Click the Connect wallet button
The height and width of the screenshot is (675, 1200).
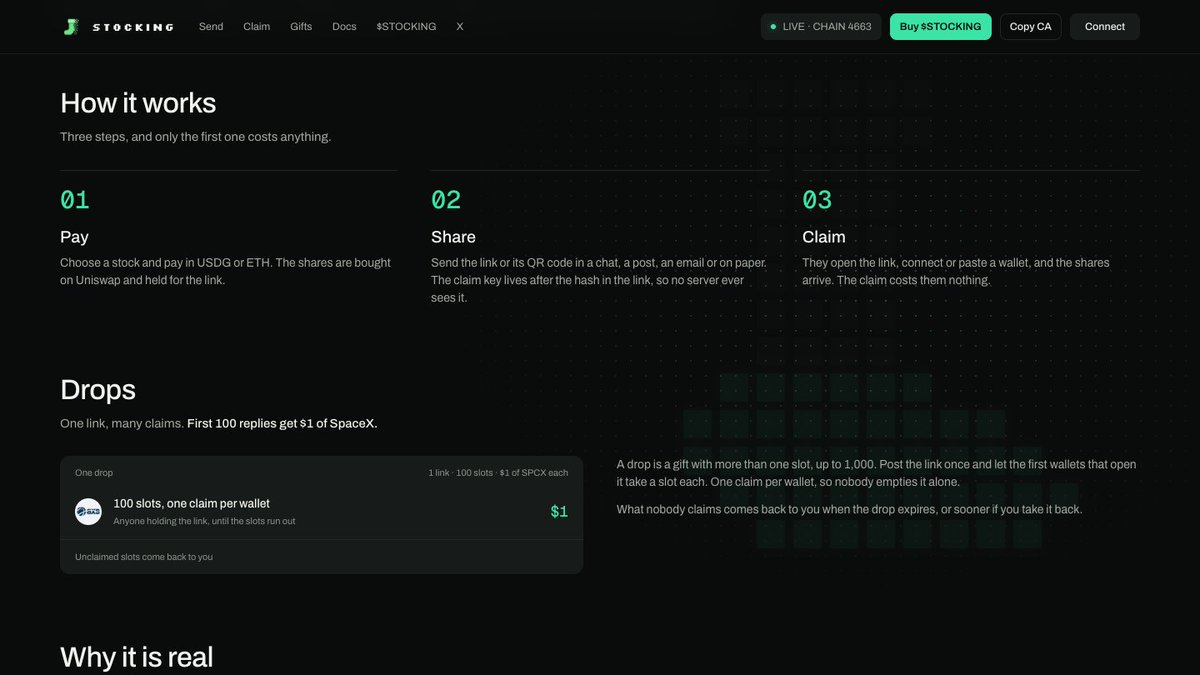click(x=1105, y=27)
